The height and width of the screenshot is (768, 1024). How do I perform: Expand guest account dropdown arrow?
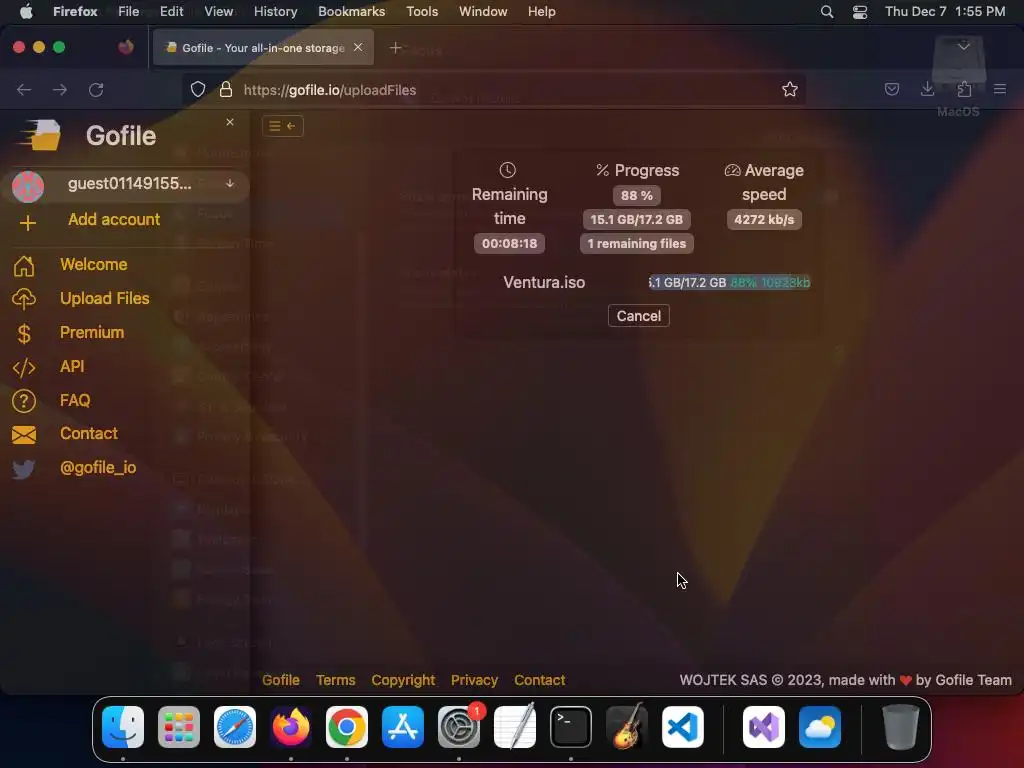point(230,184)
